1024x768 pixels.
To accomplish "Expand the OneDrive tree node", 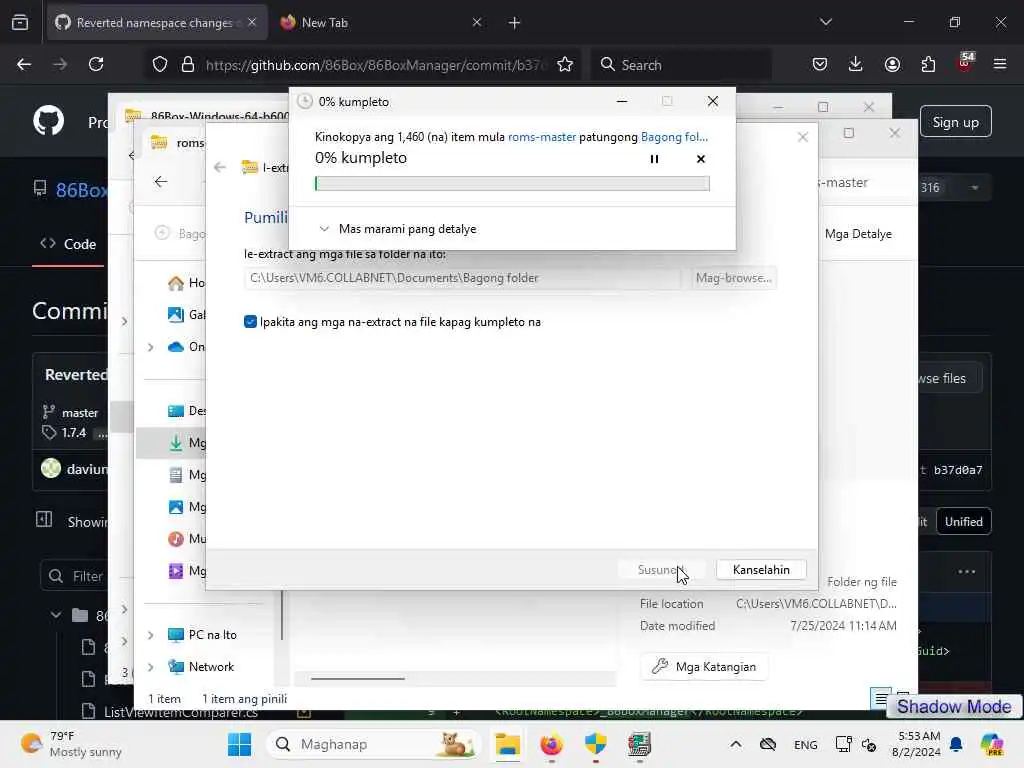I will click(151, 347).
